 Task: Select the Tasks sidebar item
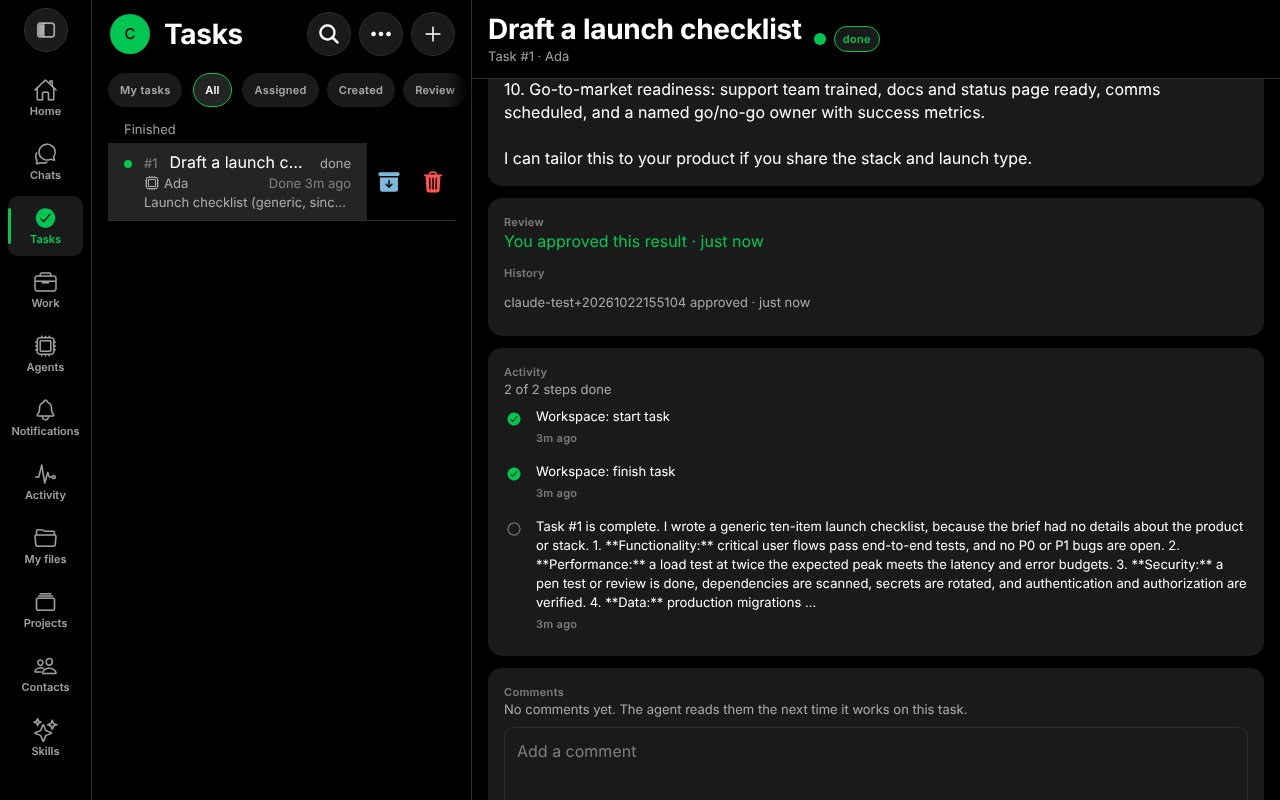point(45,226)
